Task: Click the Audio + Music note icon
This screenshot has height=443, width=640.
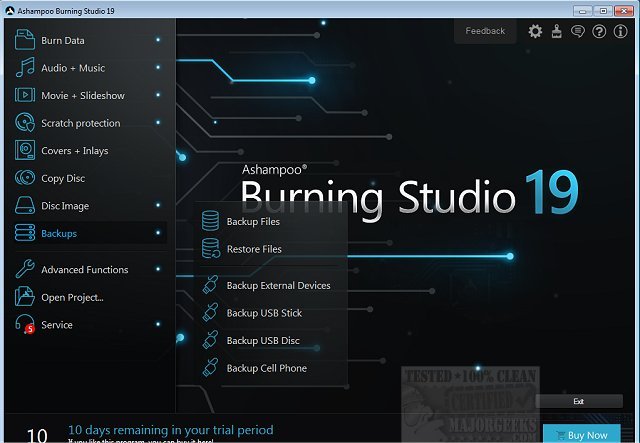Action: pyautogui.click(x=25, y=68)
